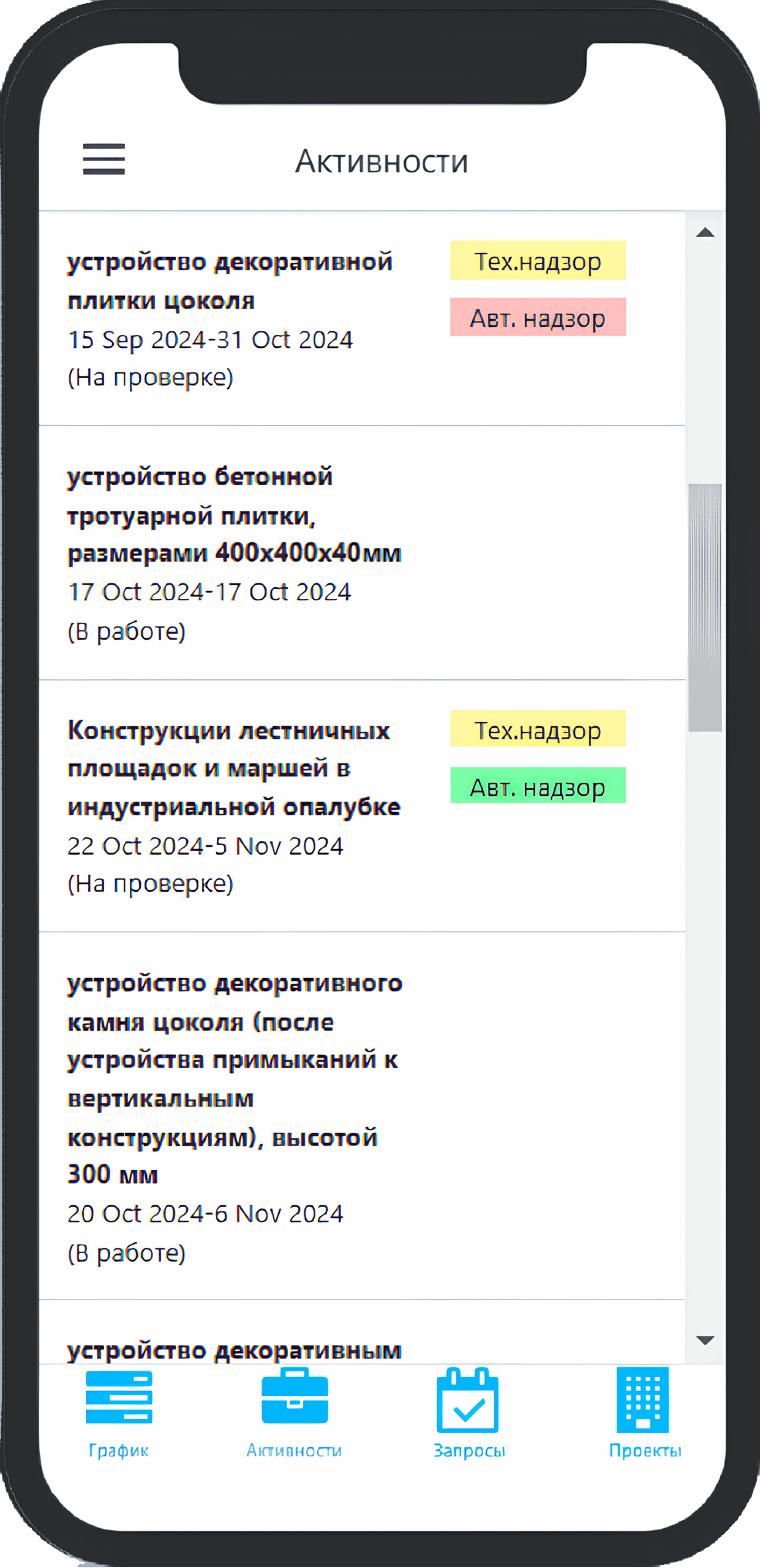Tap the Активности briefcase icon
Image resolution: width=760 pixels, height=1568 pixels.
click(295, 1396)
